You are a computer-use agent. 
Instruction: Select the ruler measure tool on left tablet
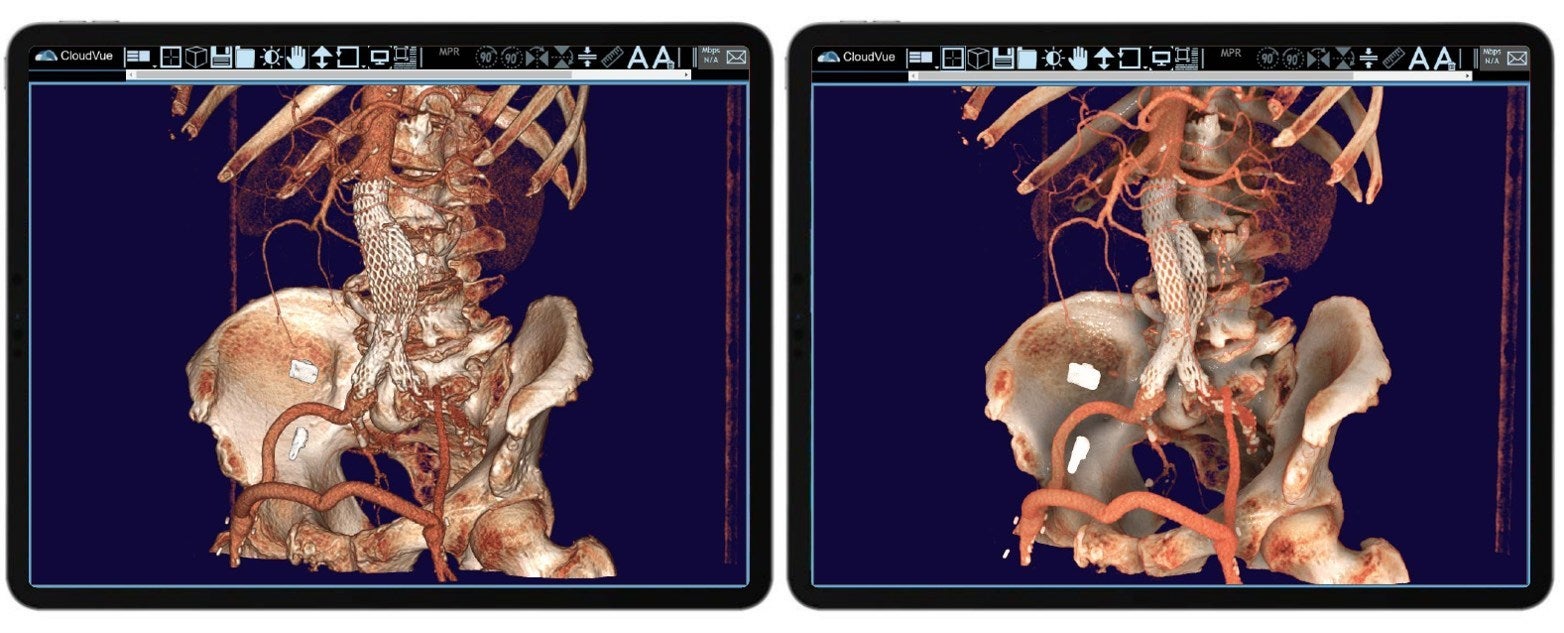[x=612, y=57]
